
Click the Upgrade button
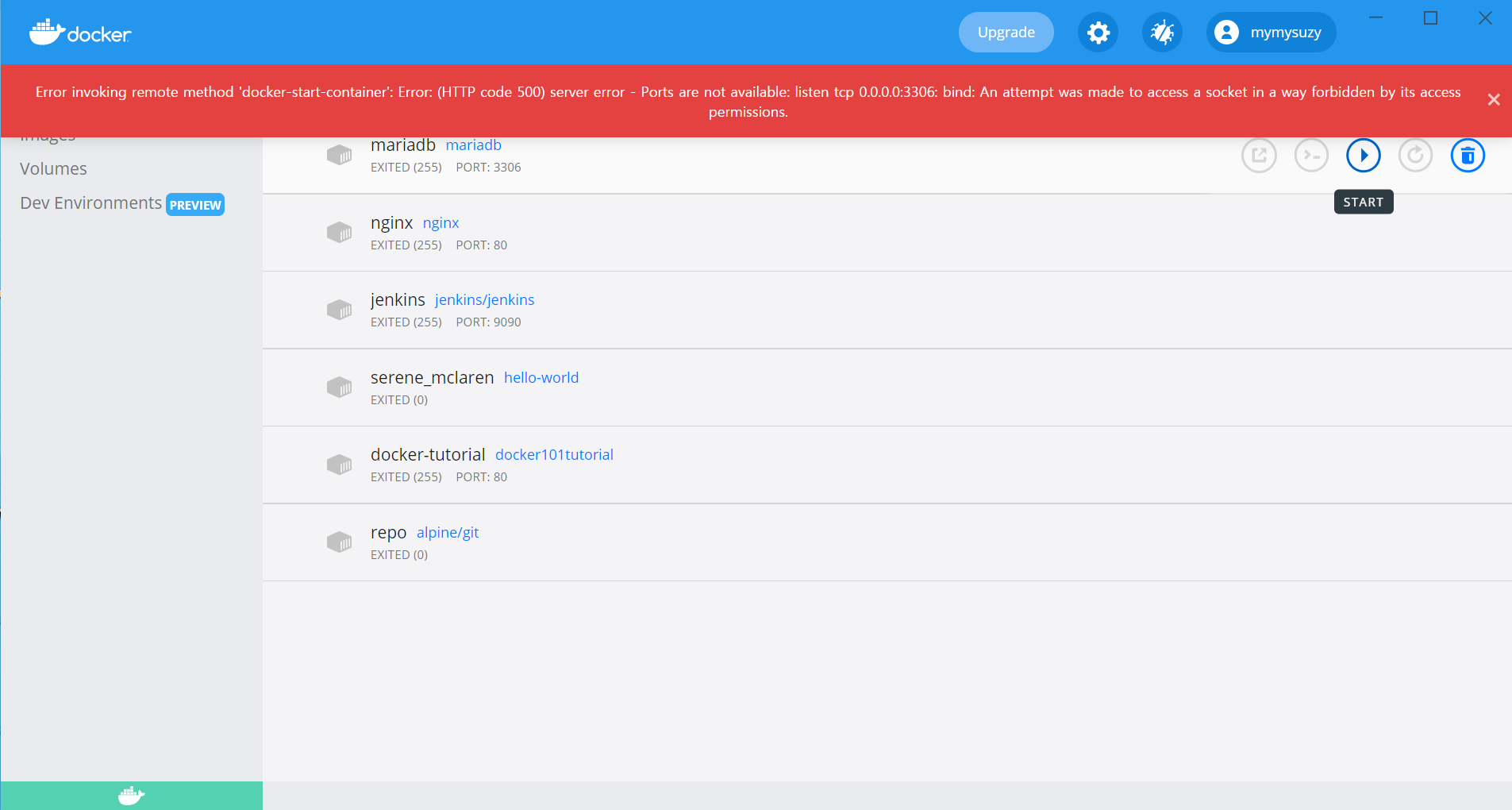pyautogui.click(x=1006, y=33)
